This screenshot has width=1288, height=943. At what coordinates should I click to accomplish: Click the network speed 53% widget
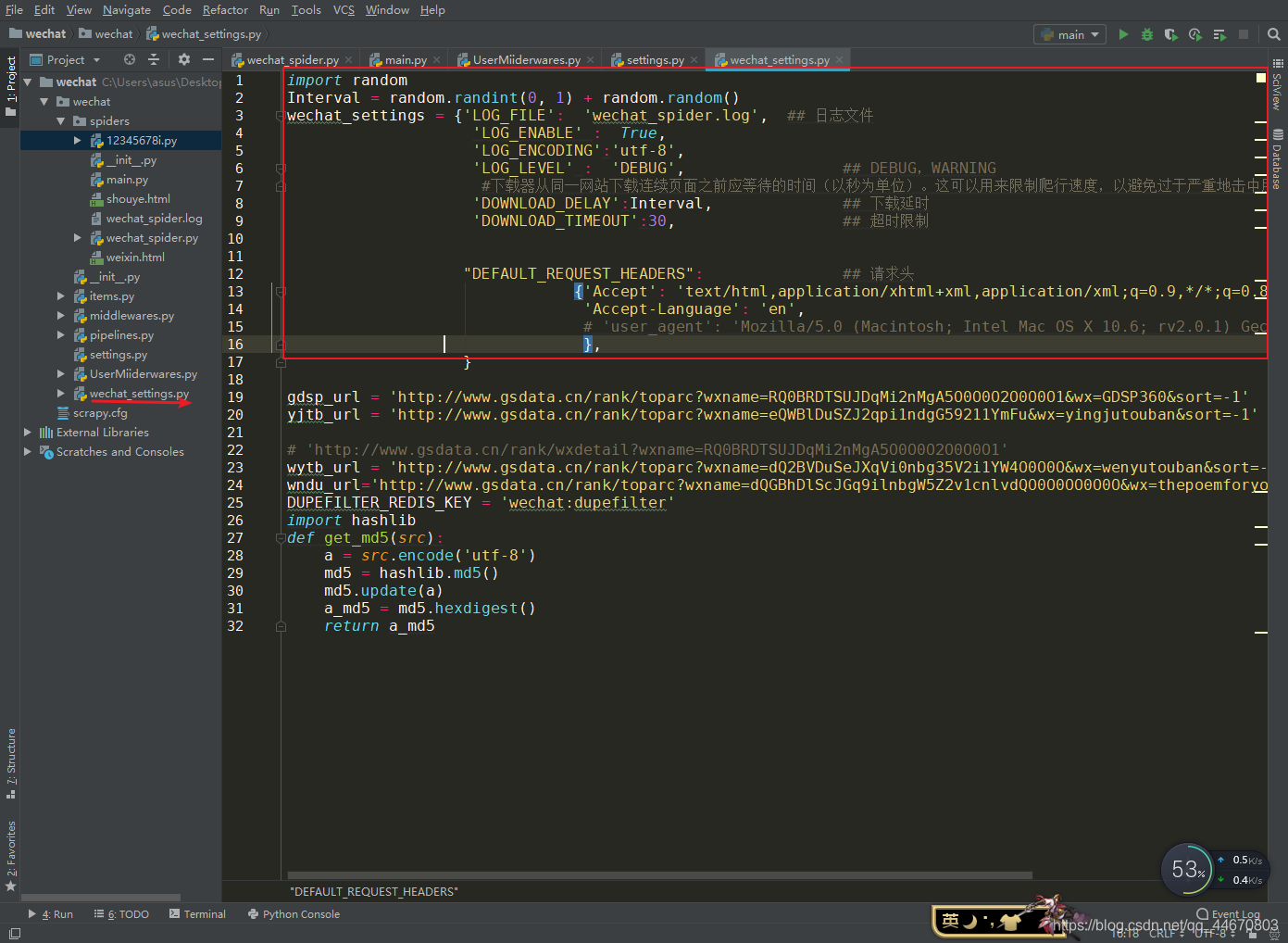1213,870
